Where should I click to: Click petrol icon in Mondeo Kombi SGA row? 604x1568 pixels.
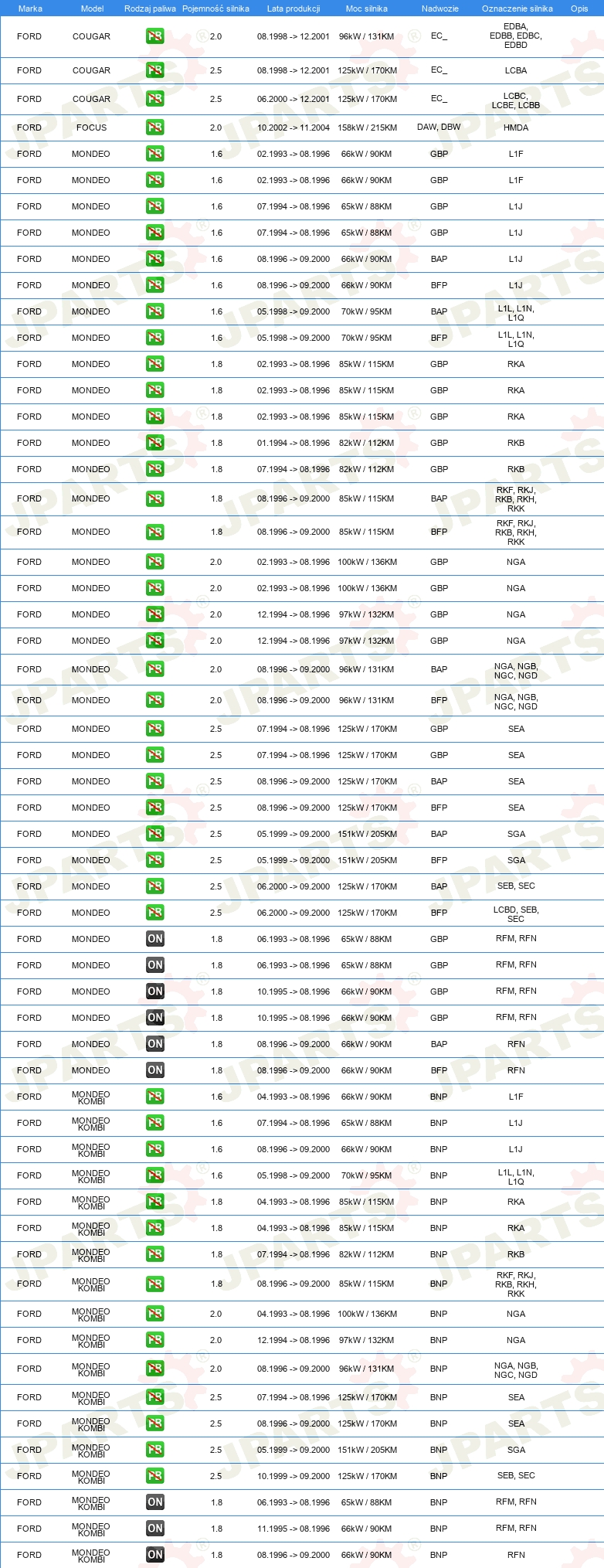155,1450
